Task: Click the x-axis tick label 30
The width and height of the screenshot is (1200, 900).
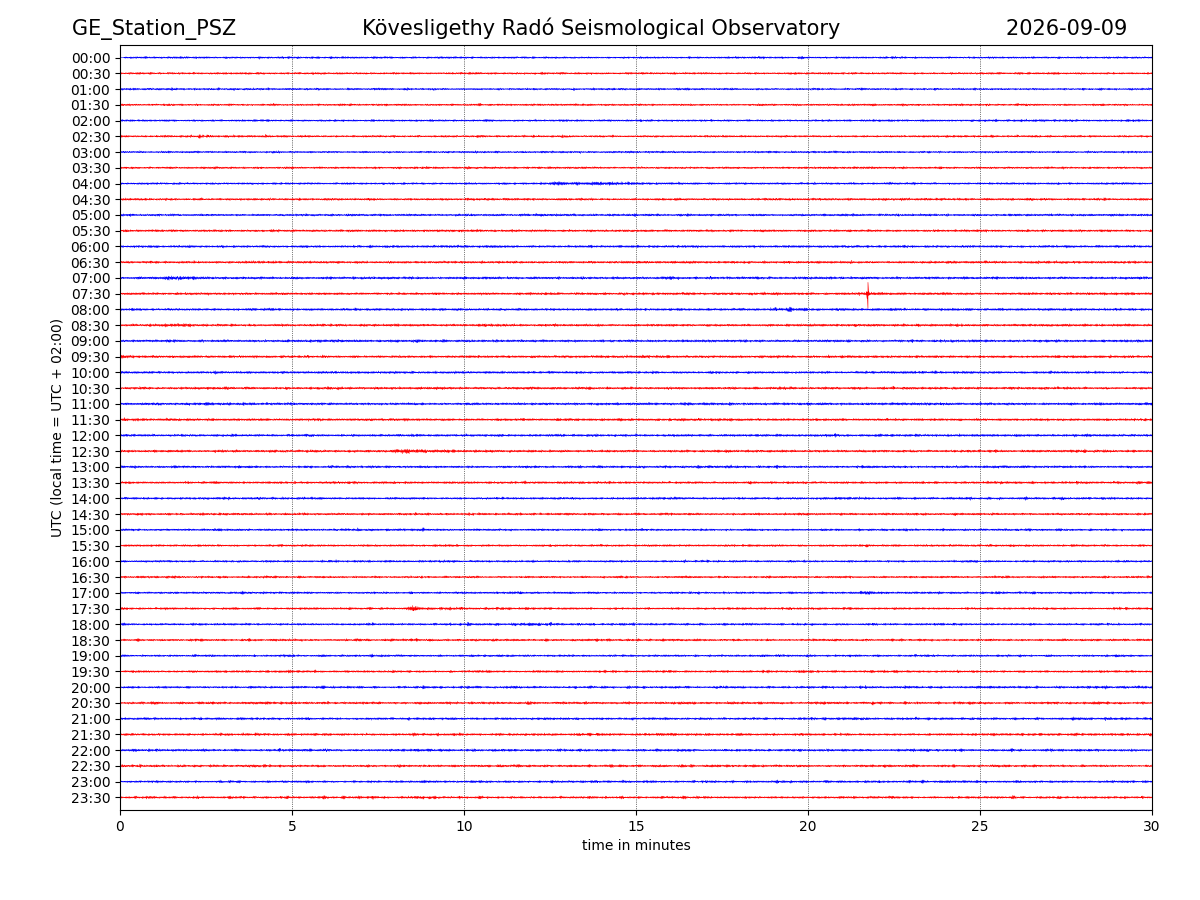Action: coord(1152,827)
